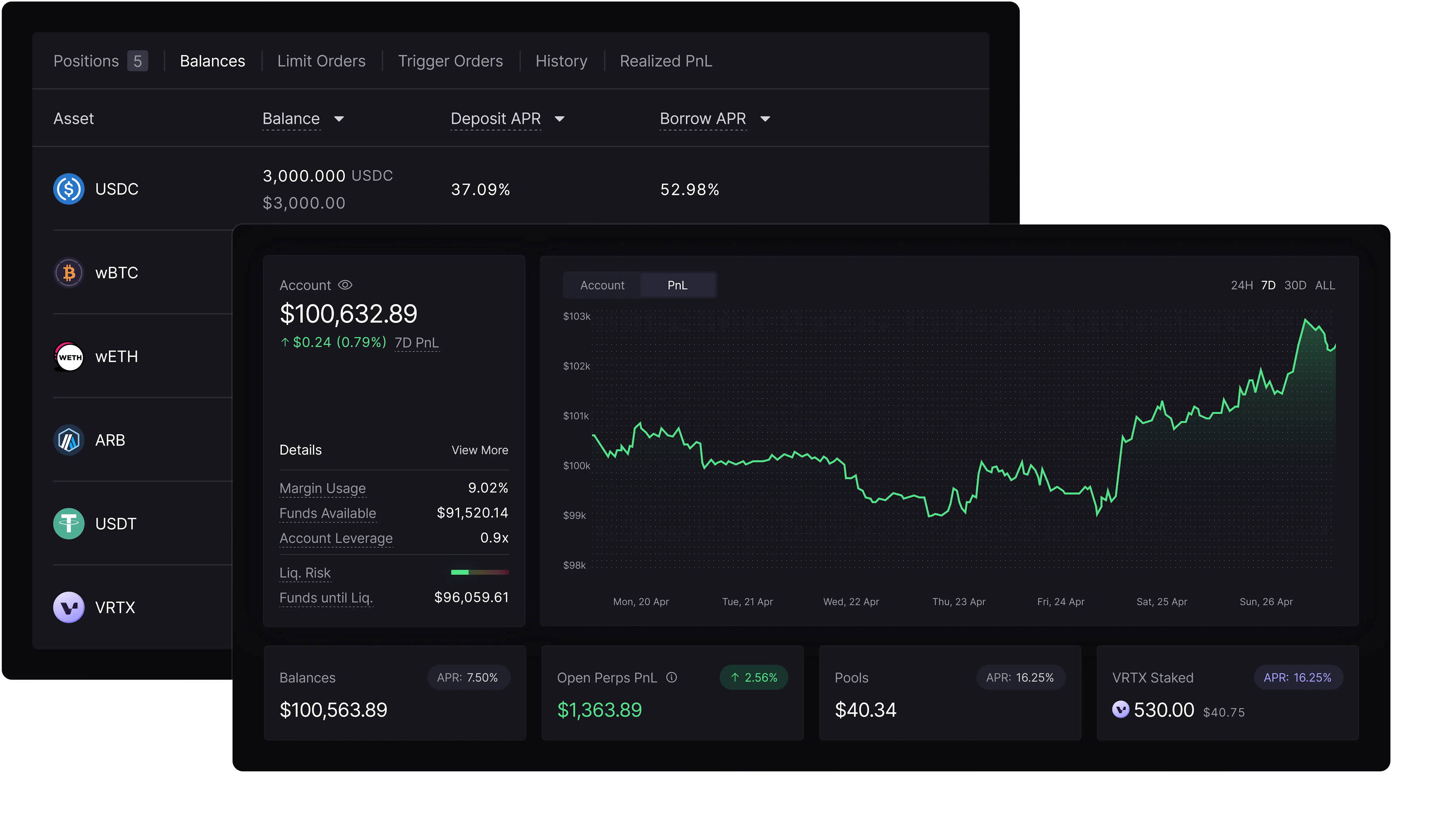Click the $1,363.89 open perps value
The width and height of the screenshot is (1456, 829).
click(x=599, y=710)
